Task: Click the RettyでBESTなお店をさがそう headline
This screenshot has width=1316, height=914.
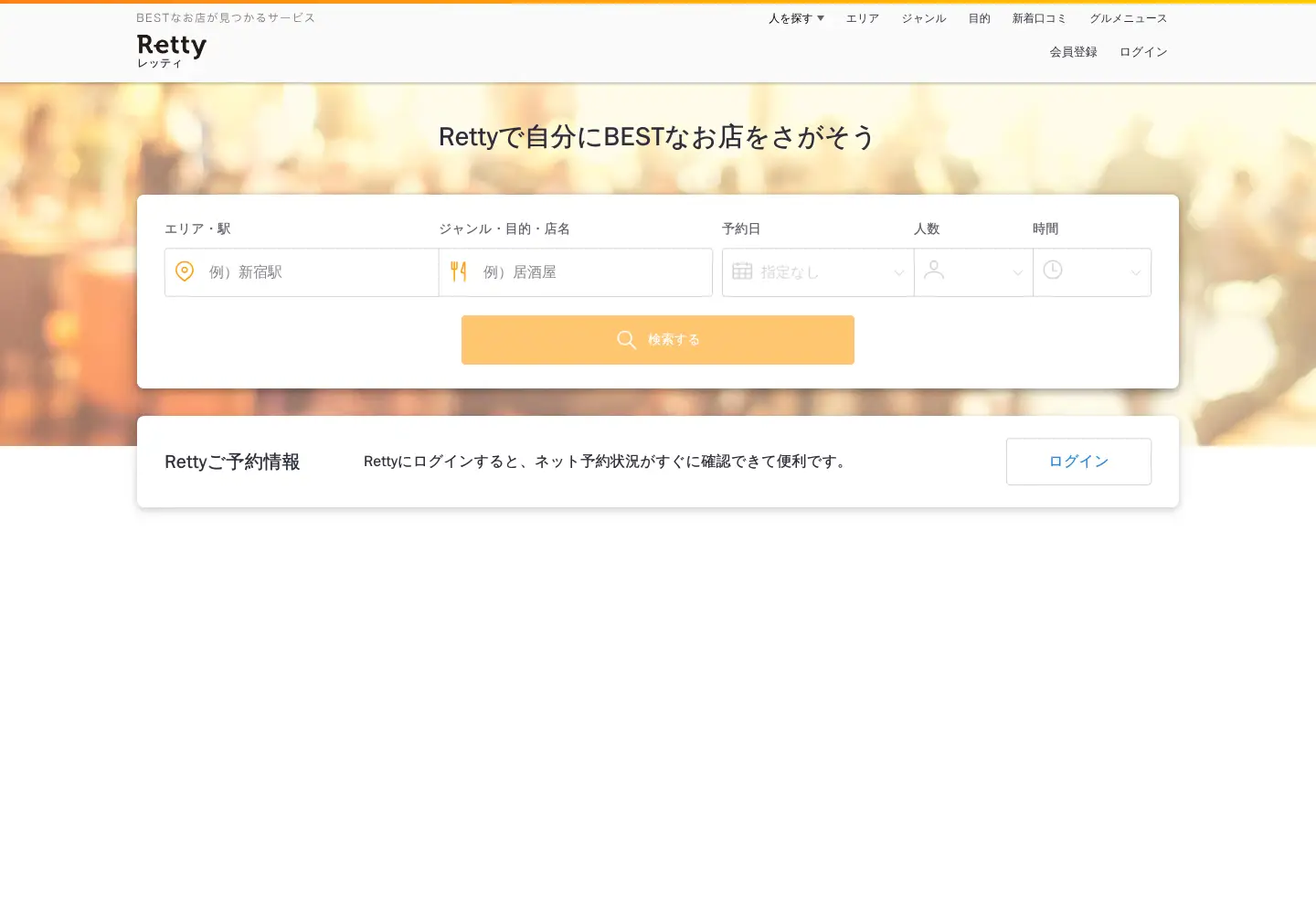Action: (657, 137)
